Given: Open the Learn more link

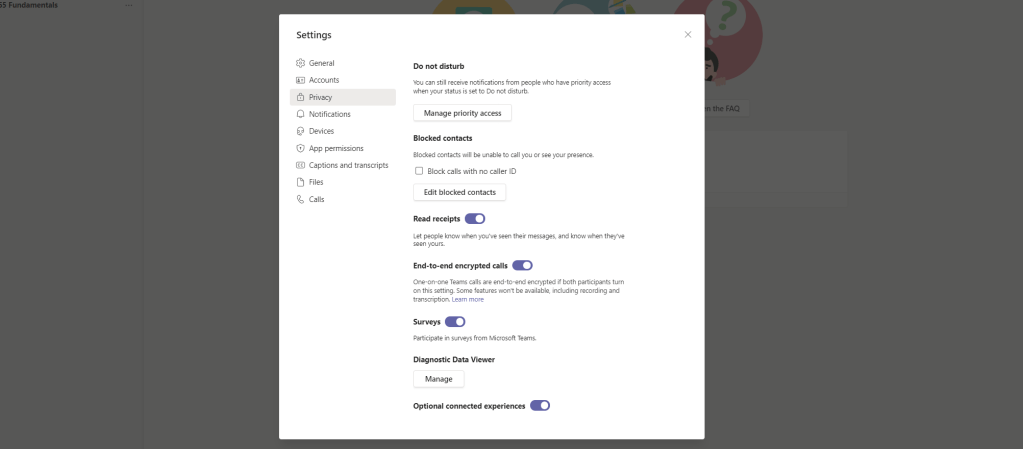Looking at the screenshot, I should pyautogui.click(x=467, y=299).
